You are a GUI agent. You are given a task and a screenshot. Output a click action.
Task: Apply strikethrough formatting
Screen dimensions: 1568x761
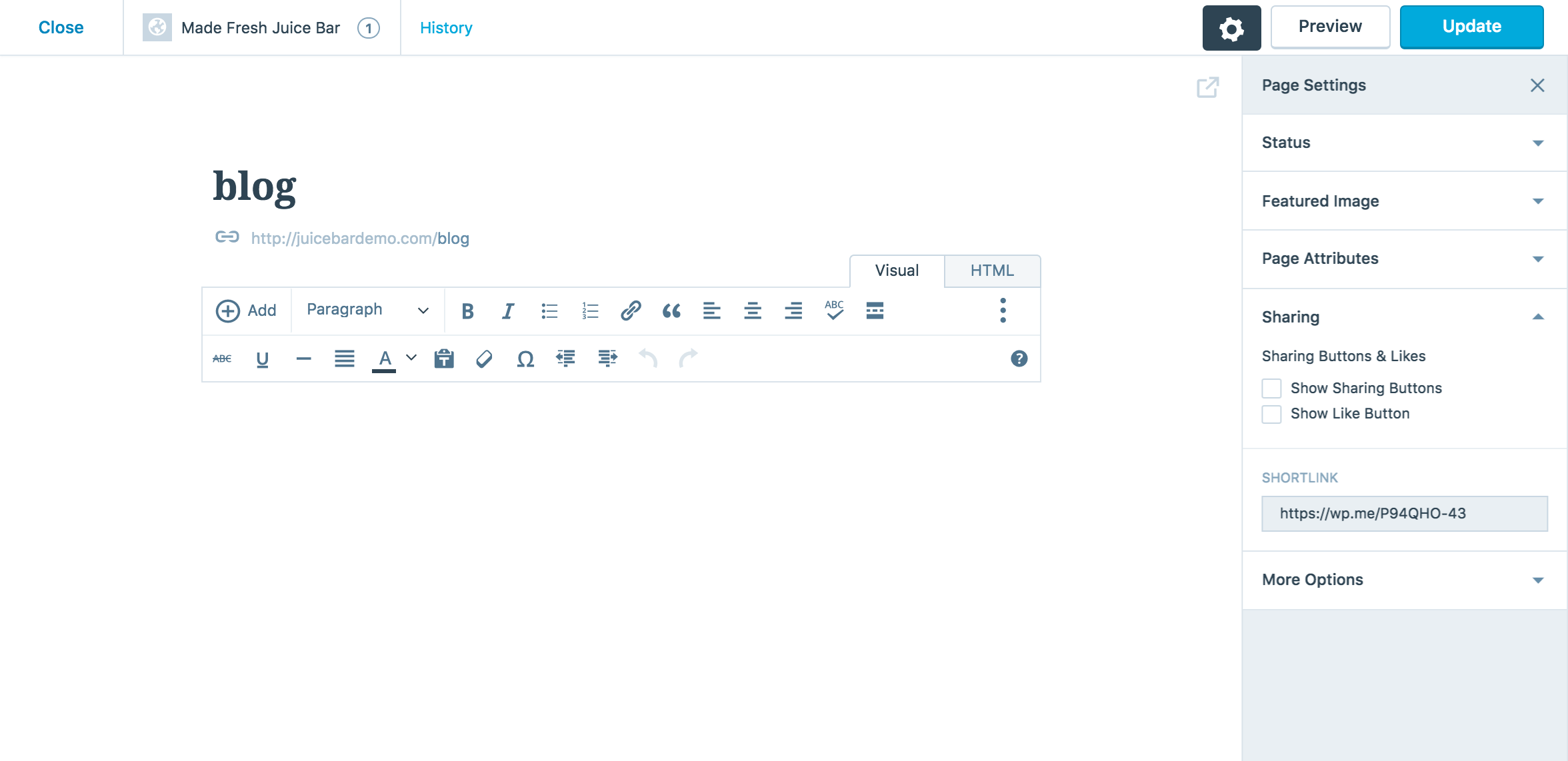[x=223, y=359]
